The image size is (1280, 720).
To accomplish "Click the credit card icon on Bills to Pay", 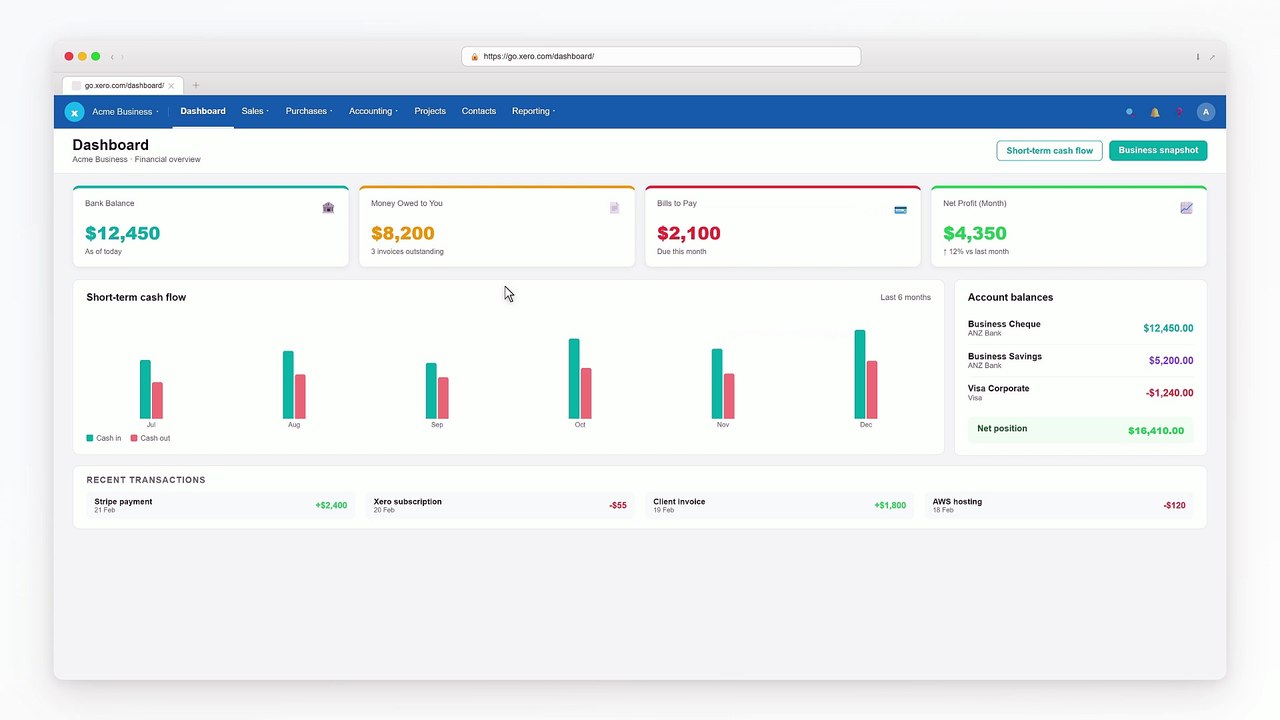I will tap(900, 210).
